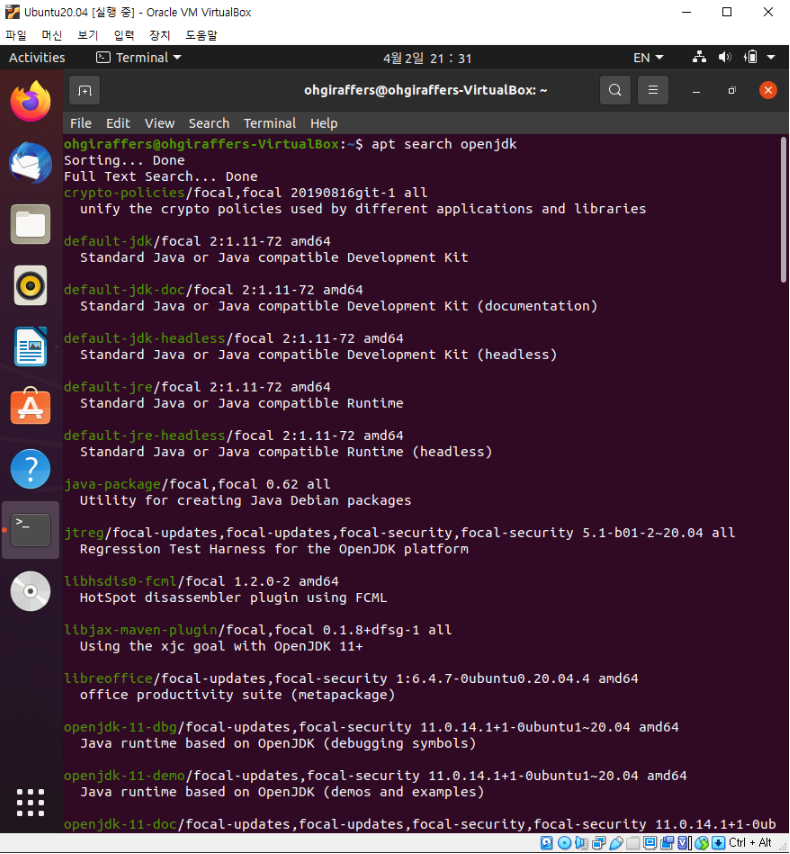The image size is (790, 854).
Task: Click VirtualBox display status icon
Action: 650,843
